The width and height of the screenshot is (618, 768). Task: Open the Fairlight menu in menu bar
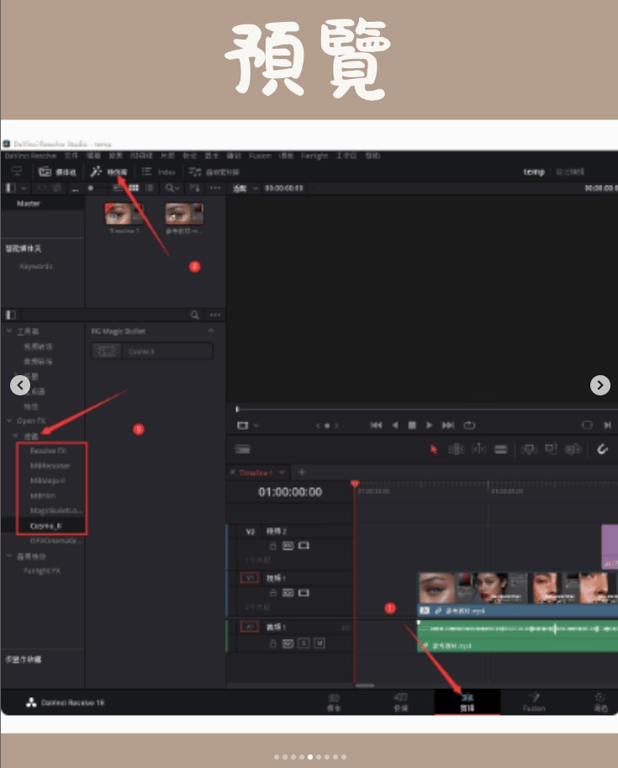(x=314, y=156)
